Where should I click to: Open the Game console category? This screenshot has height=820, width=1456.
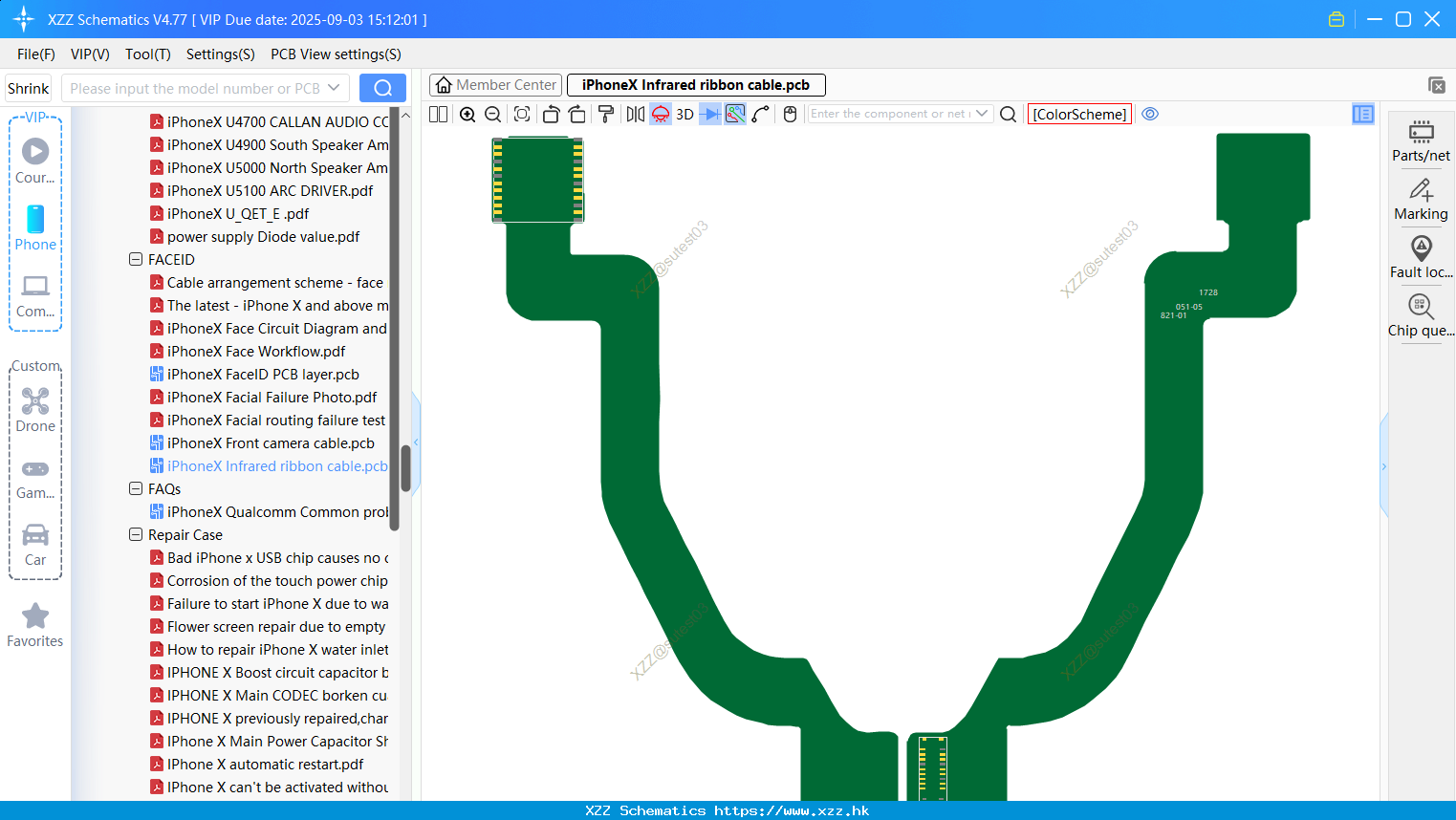coord(35,478)
